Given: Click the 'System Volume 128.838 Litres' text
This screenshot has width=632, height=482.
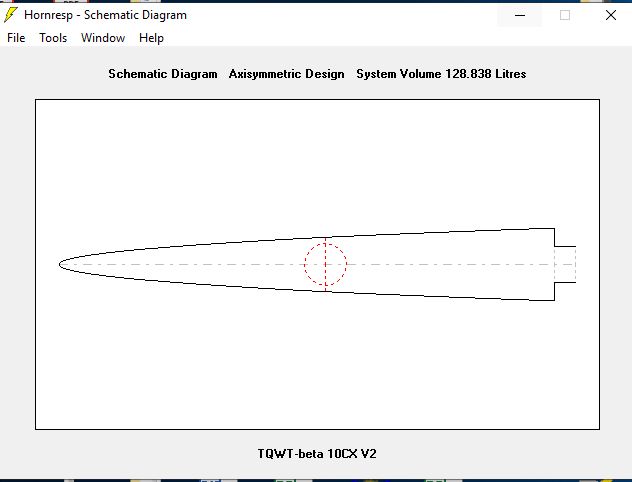Looking at the screenshot, I should 441,74.
